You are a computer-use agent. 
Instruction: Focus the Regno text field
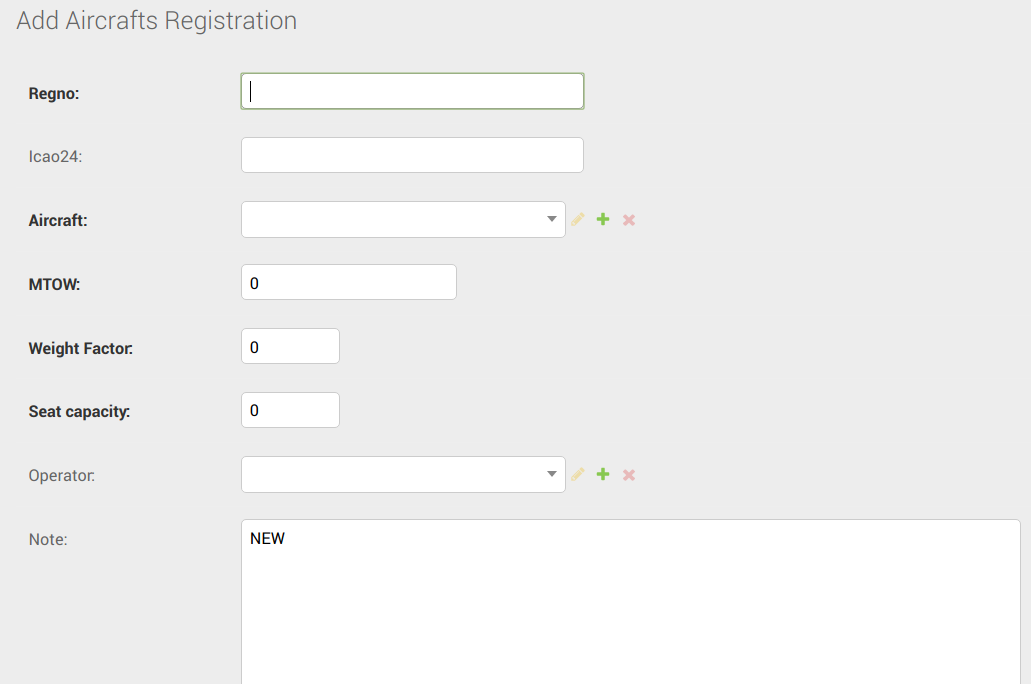pyautogui.click(x=412, y=91)
